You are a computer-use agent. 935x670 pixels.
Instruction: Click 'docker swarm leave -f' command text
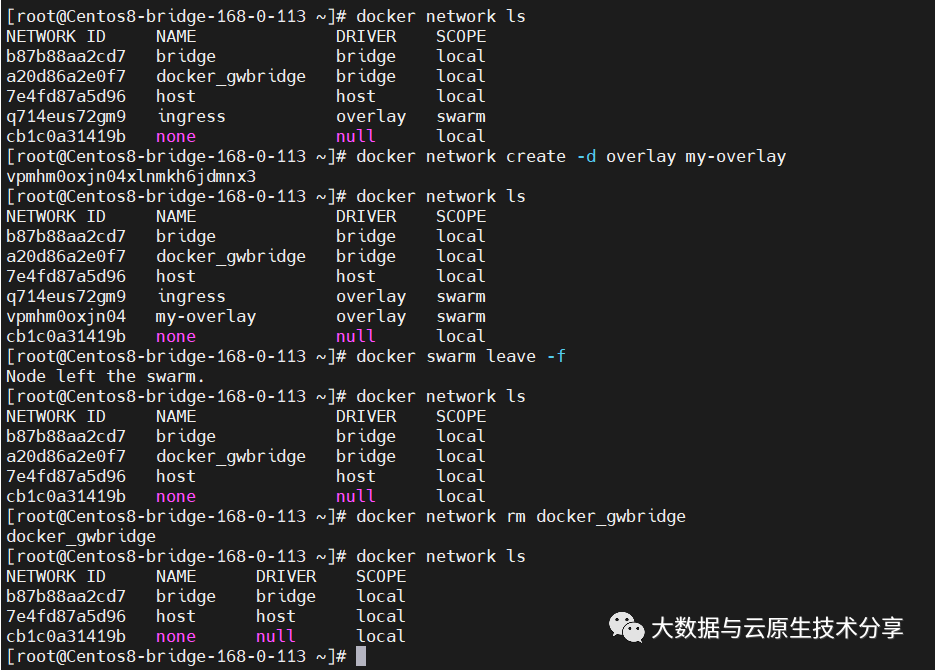click(x=461, y=356)
